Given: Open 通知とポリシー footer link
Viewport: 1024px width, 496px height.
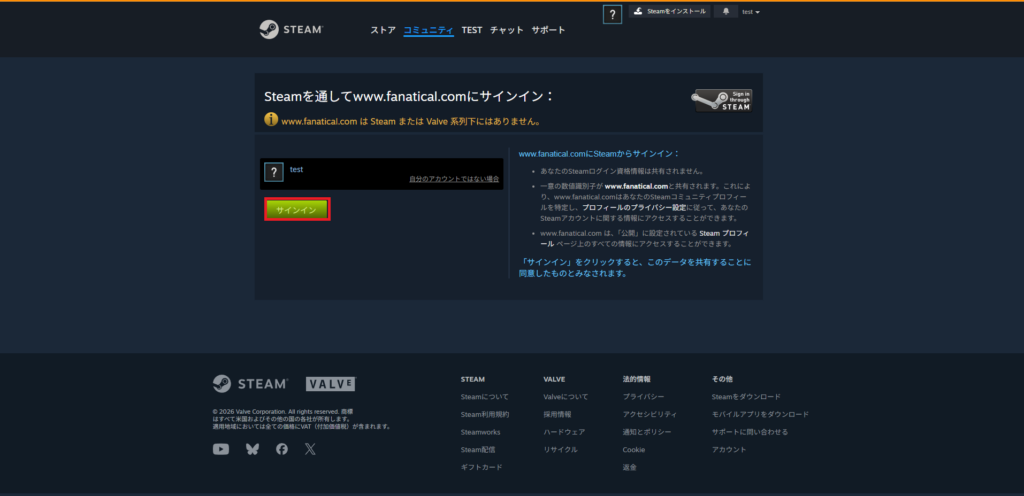Looking at the screenshot, I should pyautogui.click(x=647, y=432).
